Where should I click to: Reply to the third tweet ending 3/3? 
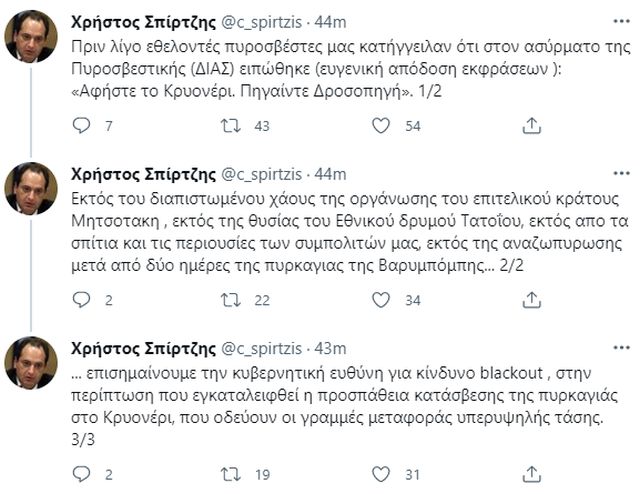tap(84, 473)
